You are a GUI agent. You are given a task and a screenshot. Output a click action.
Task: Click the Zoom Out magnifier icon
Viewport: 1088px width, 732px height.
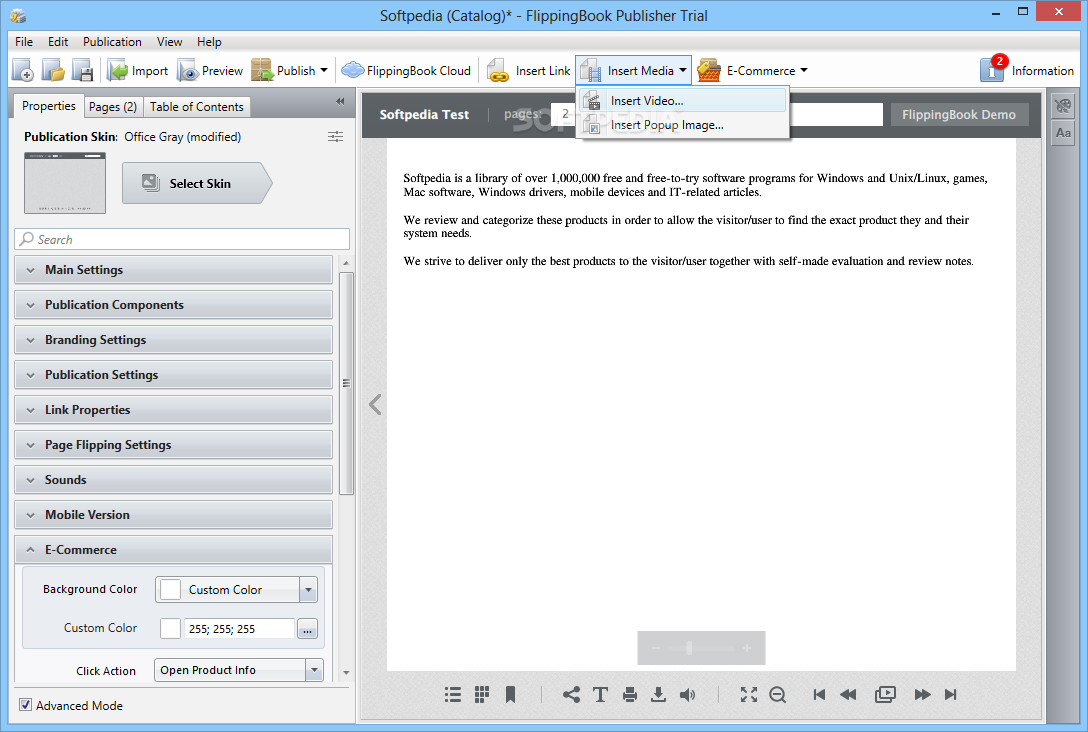tap(778, 695)
